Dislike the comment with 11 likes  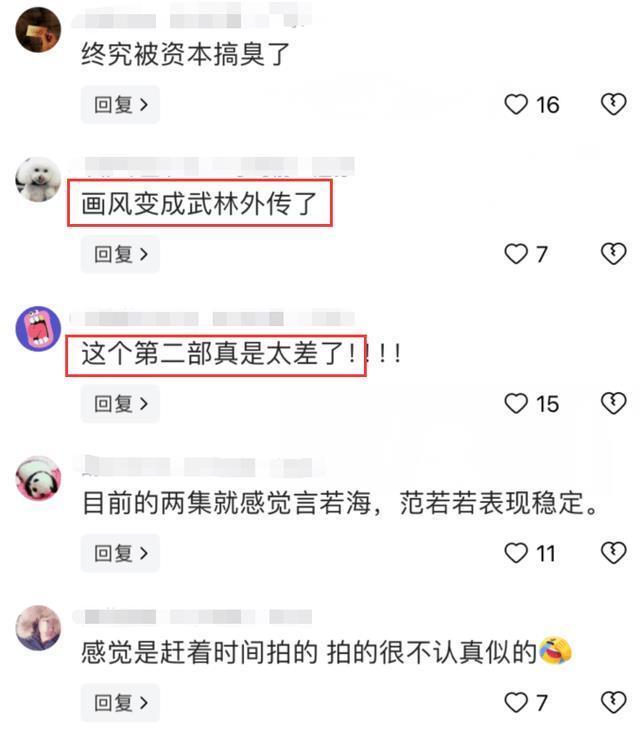[x=613, y=553]
